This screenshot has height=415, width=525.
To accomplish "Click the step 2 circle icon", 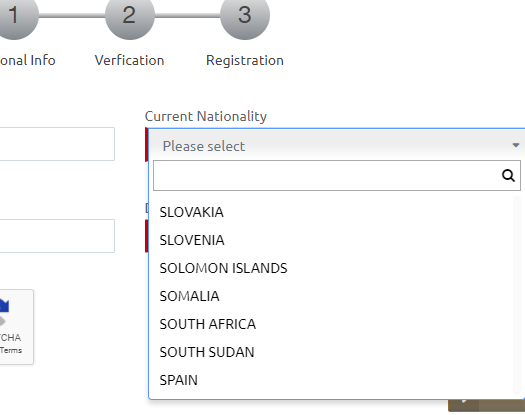I will click(x=130, y=15).
